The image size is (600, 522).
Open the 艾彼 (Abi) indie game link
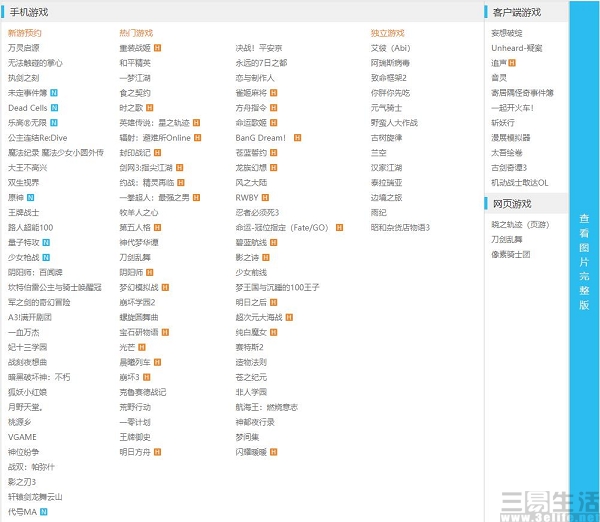(x=390, y=48)
